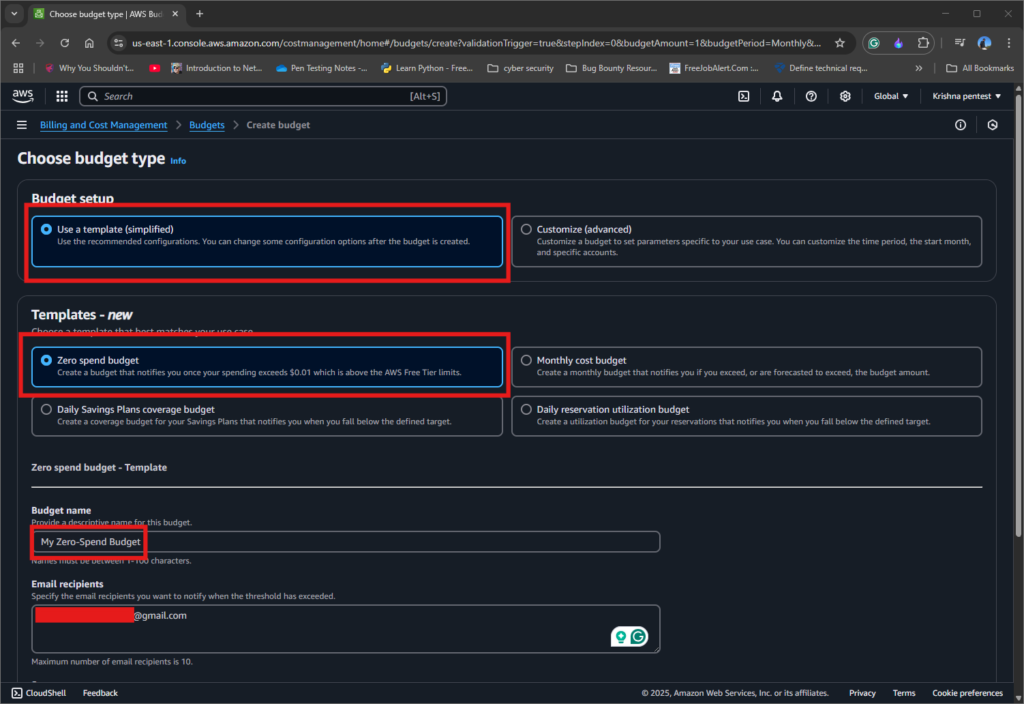Open the console settings gear
The height and width of the screenshot is (704, 1024).
845,96
